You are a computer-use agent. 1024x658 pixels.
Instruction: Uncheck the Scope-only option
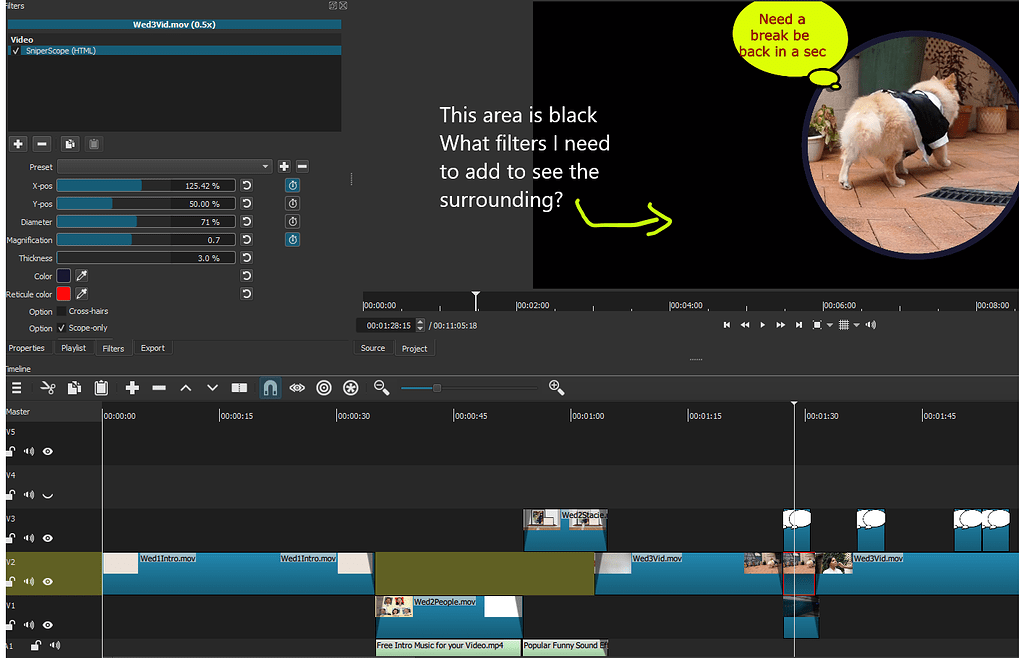tap(61, 328)
